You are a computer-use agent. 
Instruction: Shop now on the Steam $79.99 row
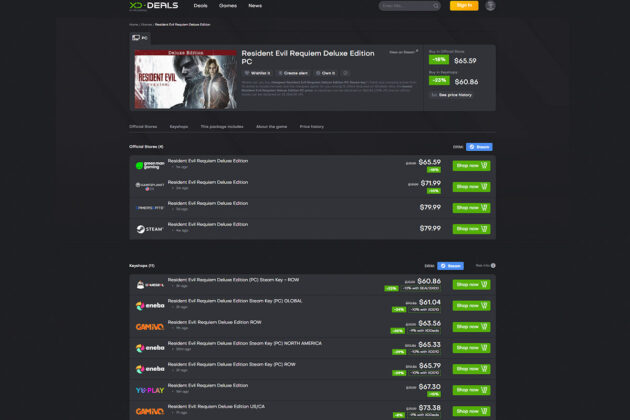[x=471, y=229]
